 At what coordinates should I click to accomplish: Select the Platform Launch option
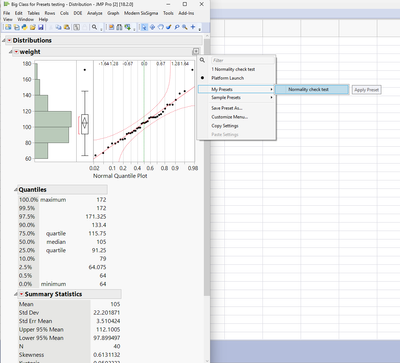228,78
